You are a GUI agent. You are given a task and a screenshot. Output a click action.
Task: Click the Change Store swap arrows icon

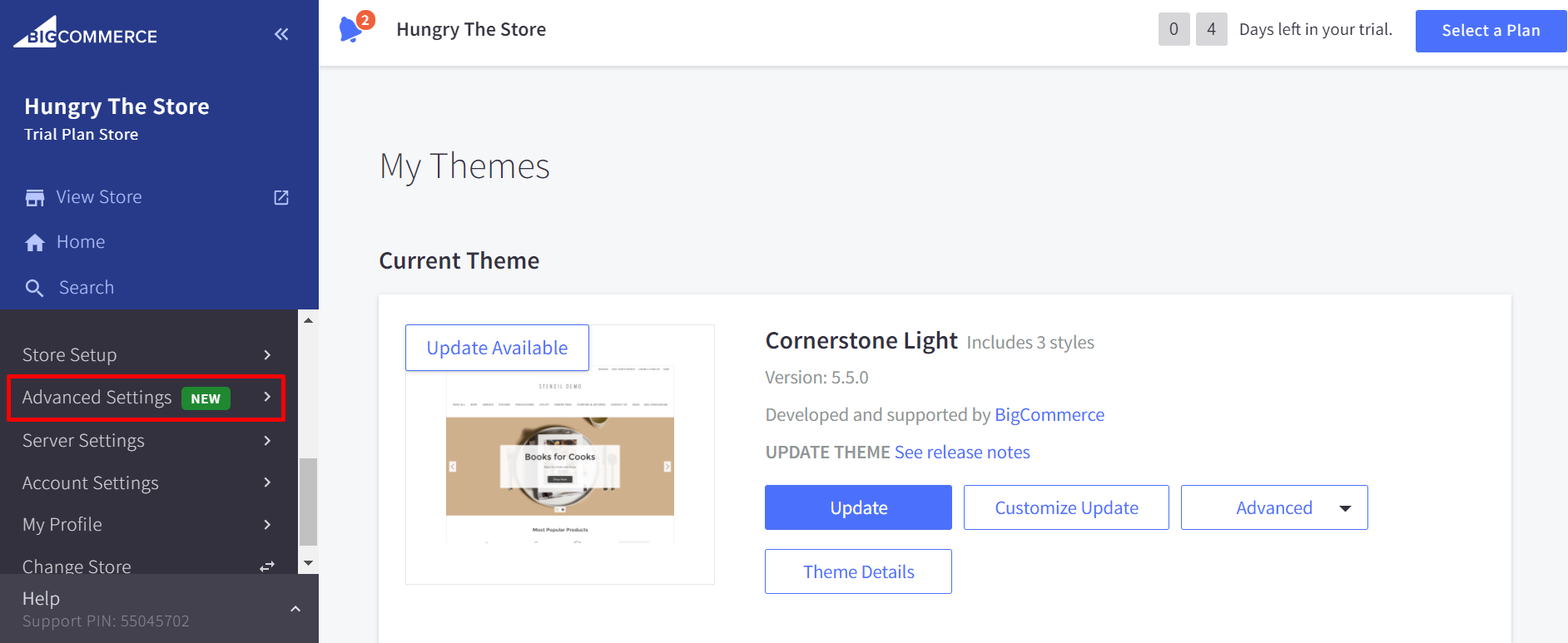point(267,566)
